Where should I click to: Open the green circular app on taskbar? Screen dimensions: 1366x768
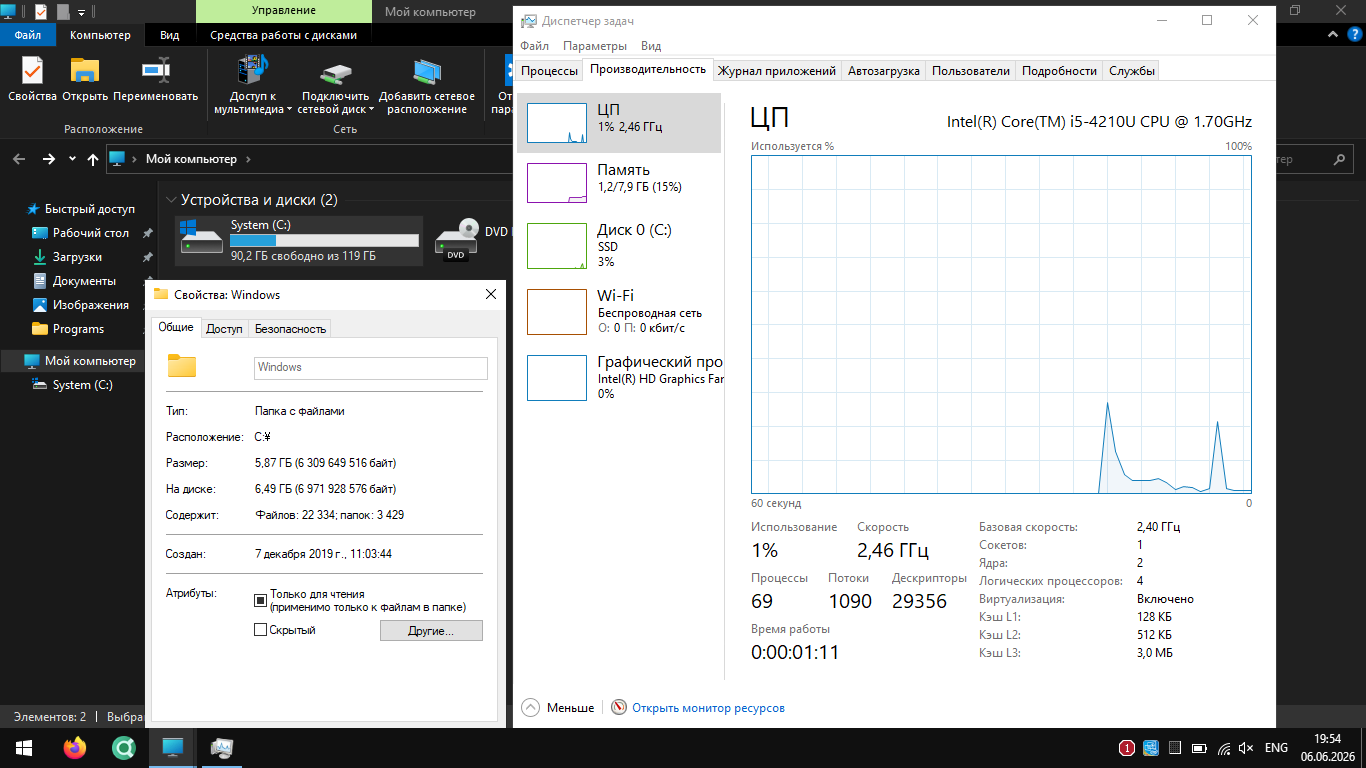(x=123, y=748)
